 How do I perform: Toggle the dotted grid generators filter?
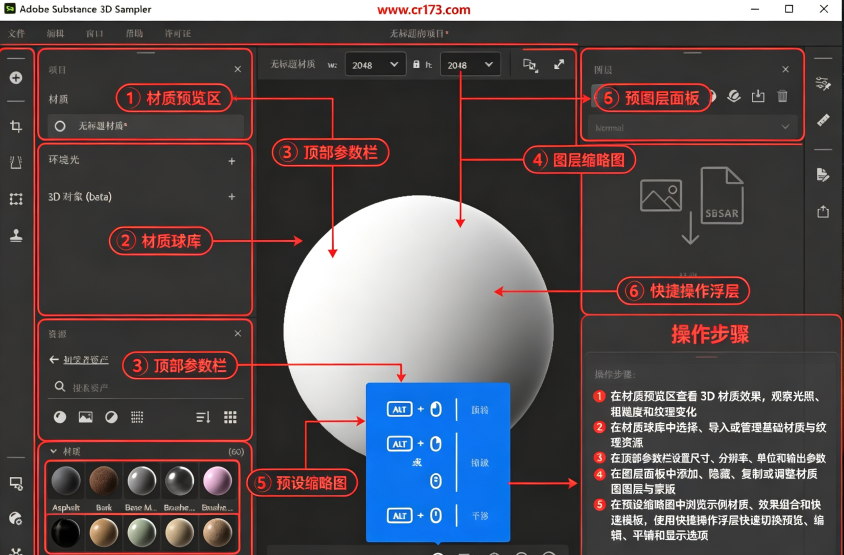point(137,417)
